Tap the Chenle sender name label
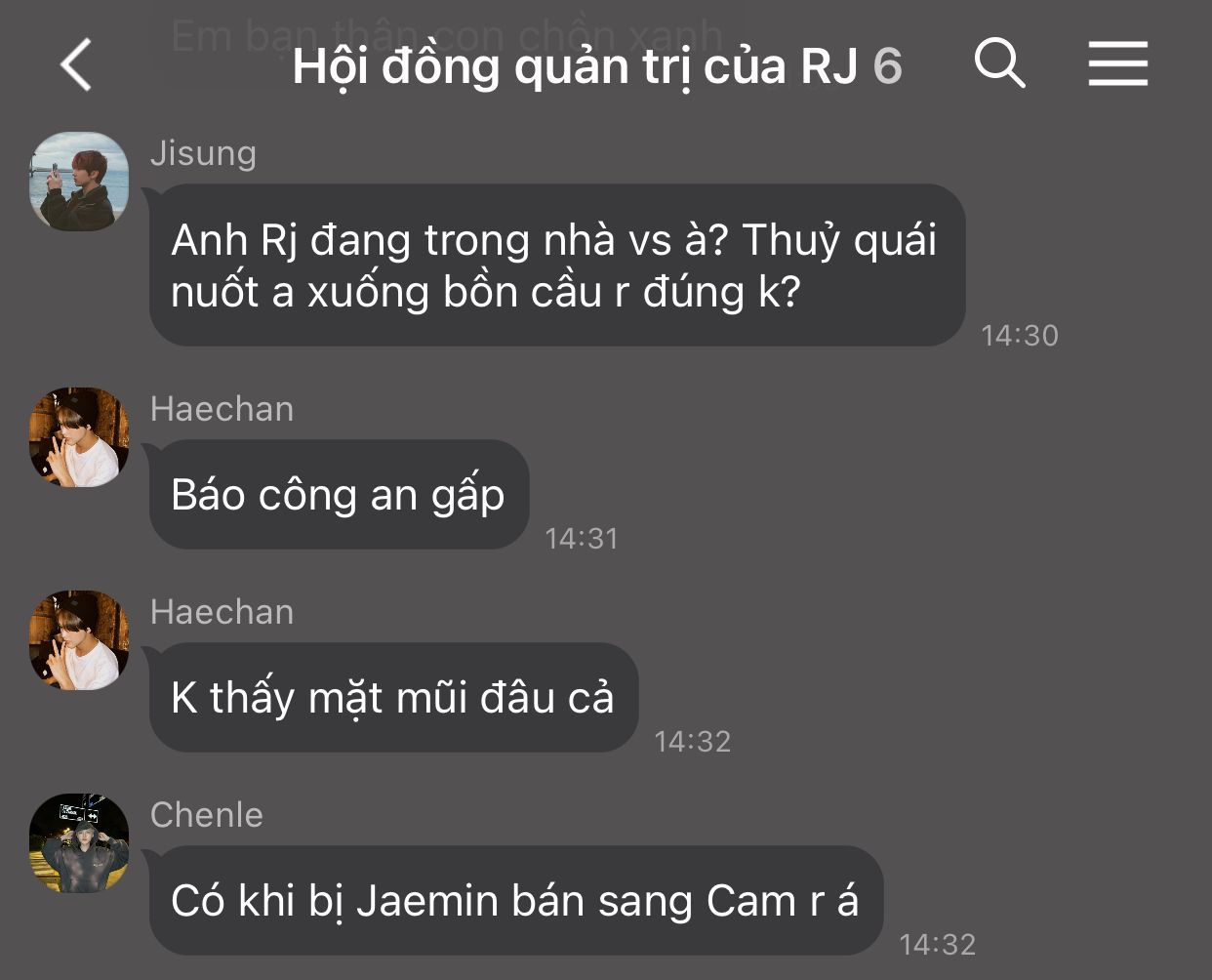This screenshot has height=980, width=1212. (x=207, y=815)
